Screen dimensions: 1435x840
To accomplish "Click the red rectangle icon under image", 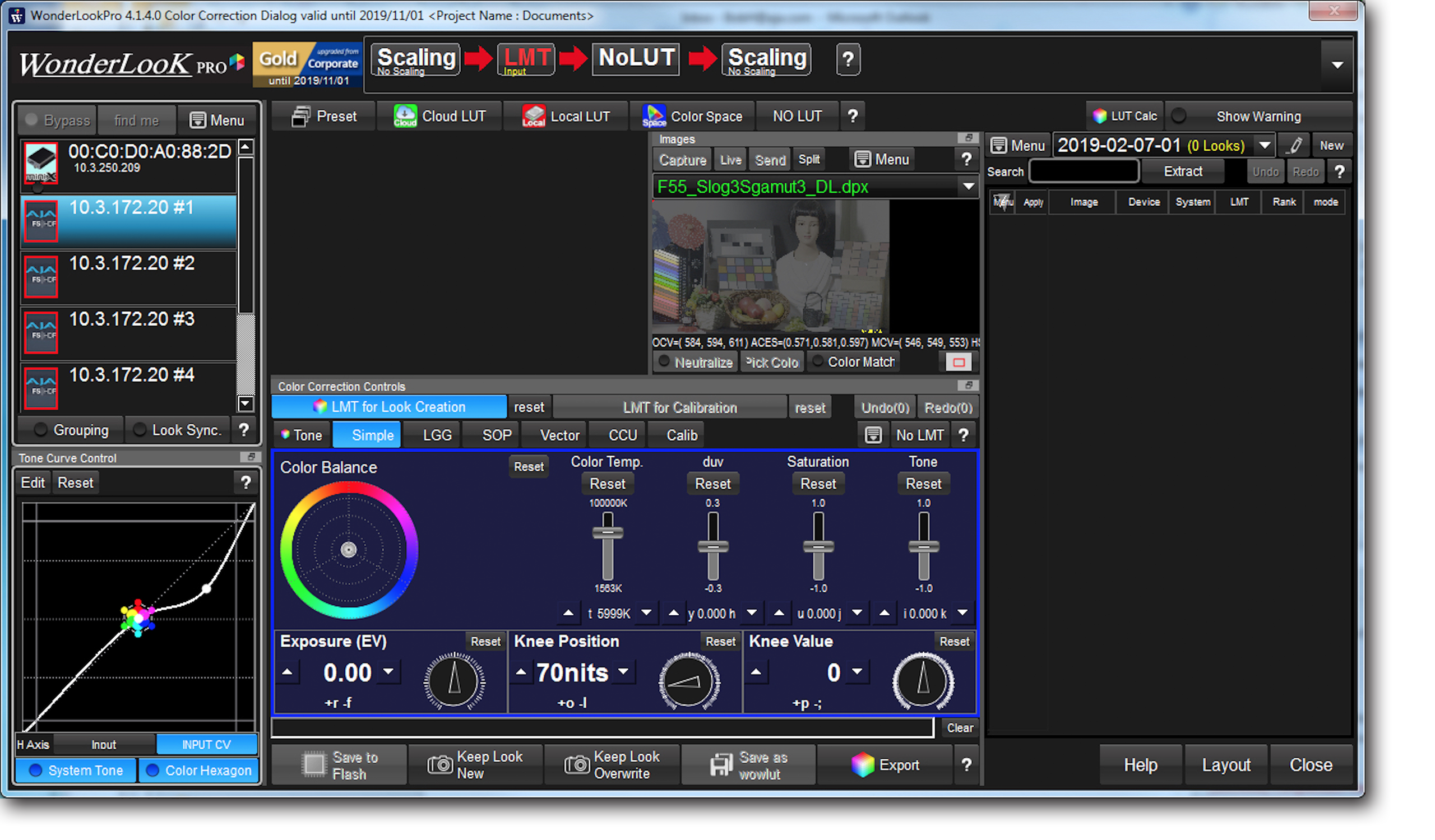I will (x=959, y=363).
